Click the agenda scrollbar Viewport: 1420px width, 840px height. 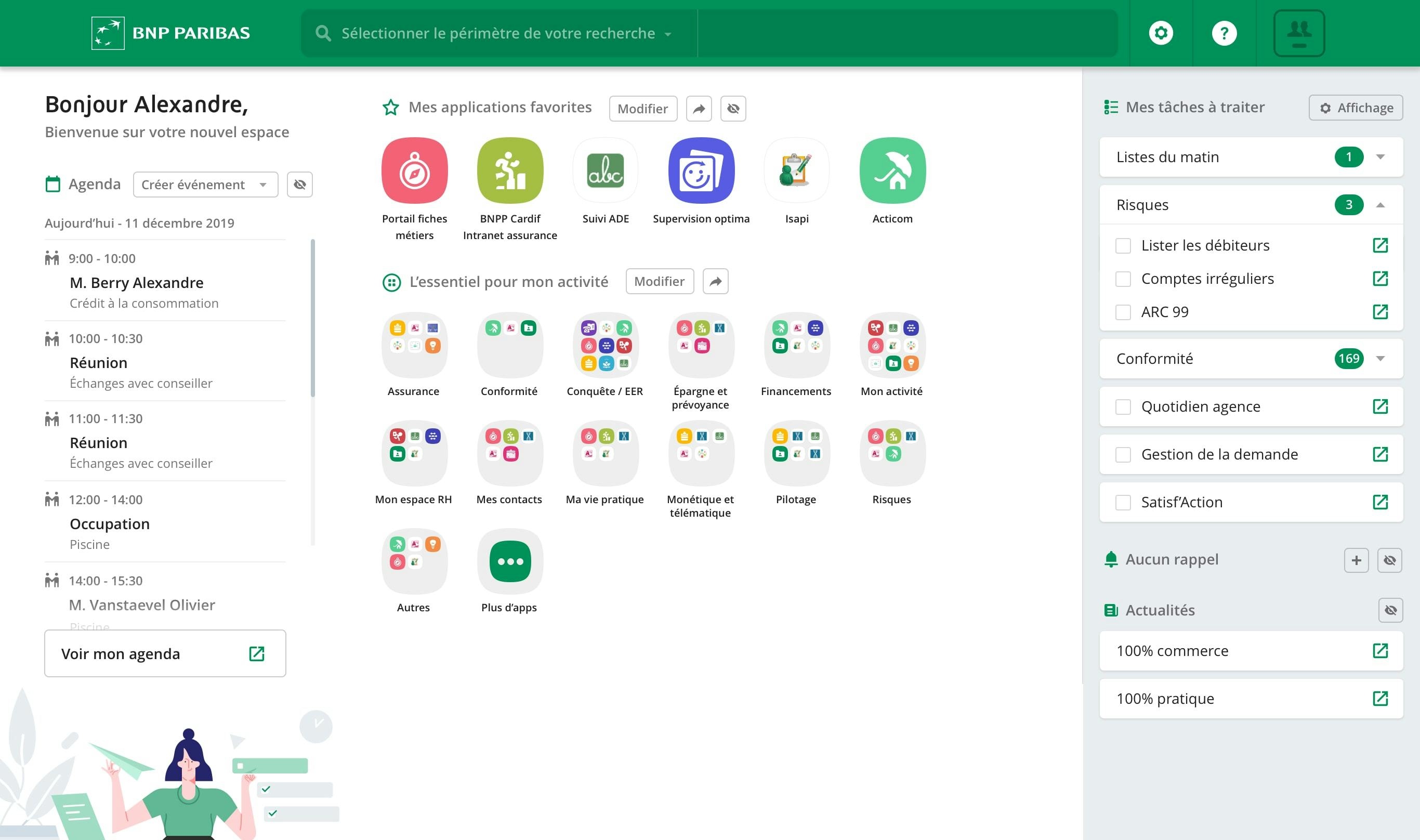pyautogui.click(x=312, y=318)
